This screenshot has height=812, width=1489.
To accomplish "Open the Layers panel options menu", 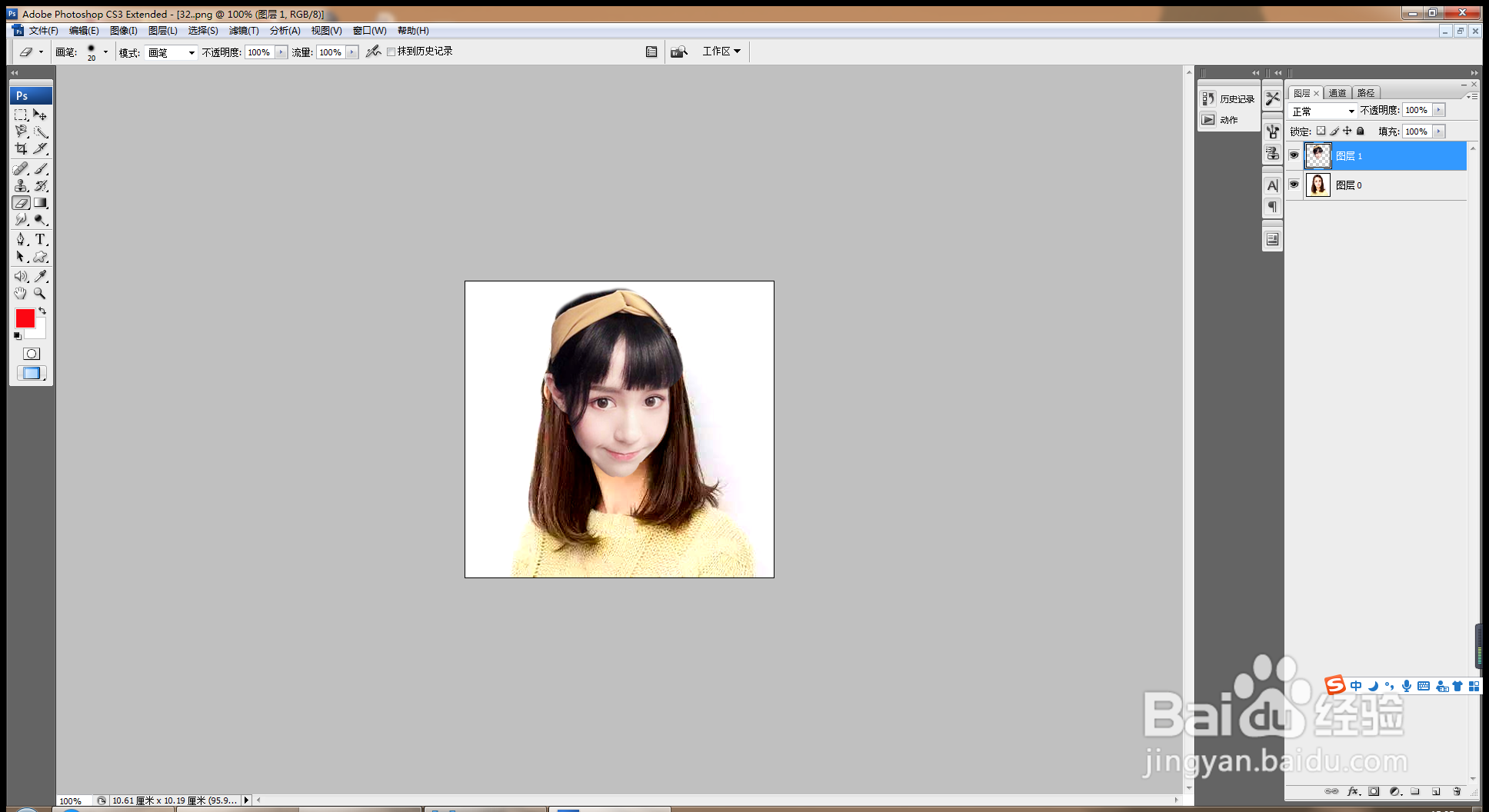I will (x=1472, y=96).
